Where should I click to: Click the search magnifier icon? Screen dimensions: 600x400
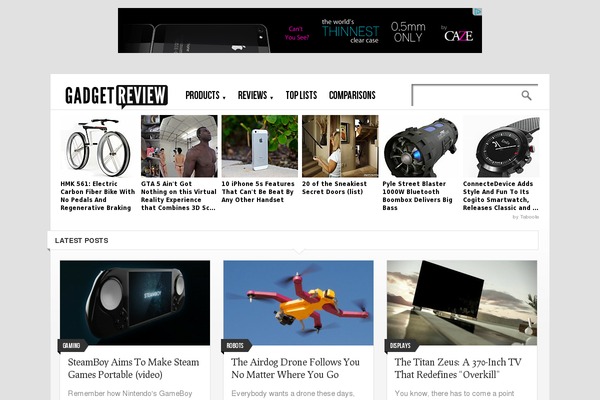pyautogui.click(x=527, y=95)
